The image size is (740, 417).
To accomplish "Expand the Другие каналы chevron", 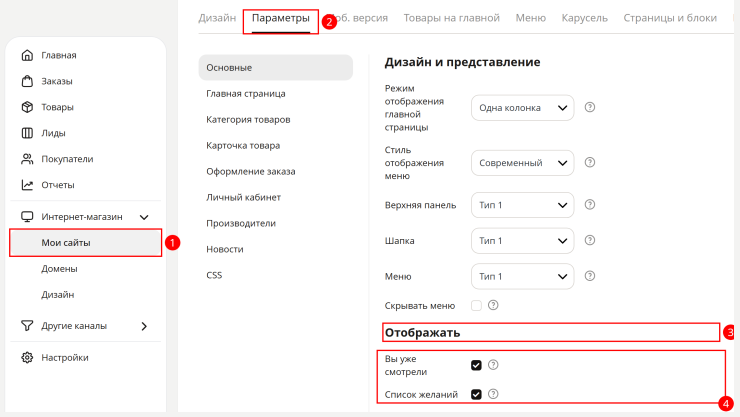I will pyautogui.click(x=144, y=326).
